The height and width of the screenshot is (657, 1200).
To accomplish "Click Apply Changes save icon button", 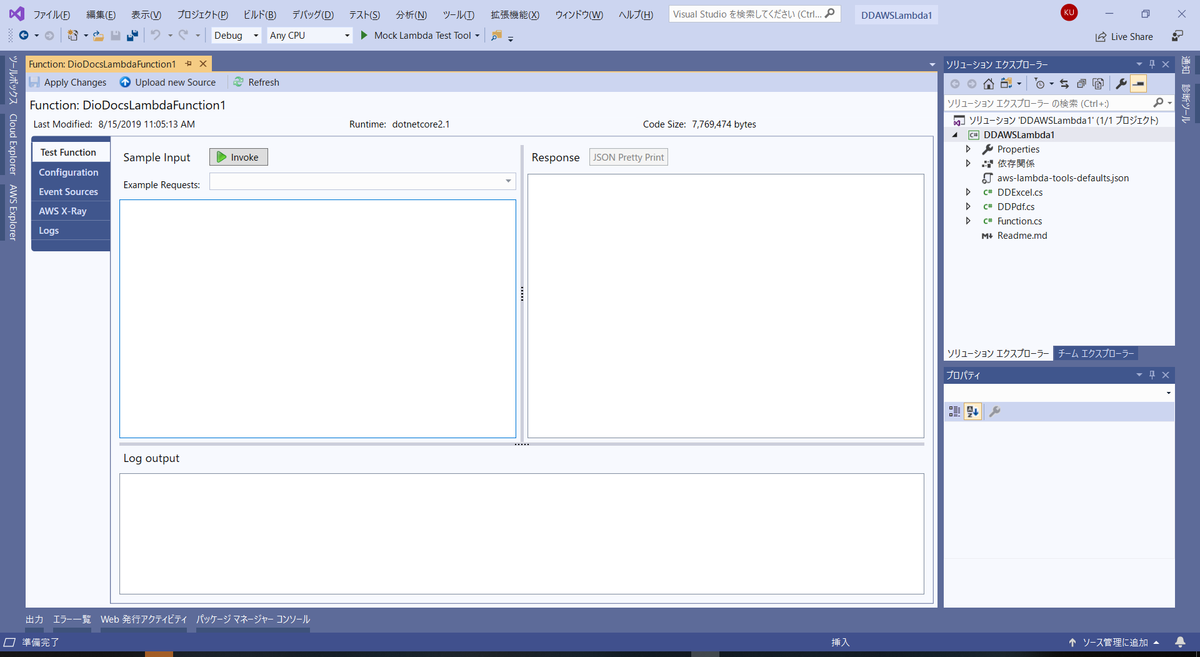I will point(68,82).
